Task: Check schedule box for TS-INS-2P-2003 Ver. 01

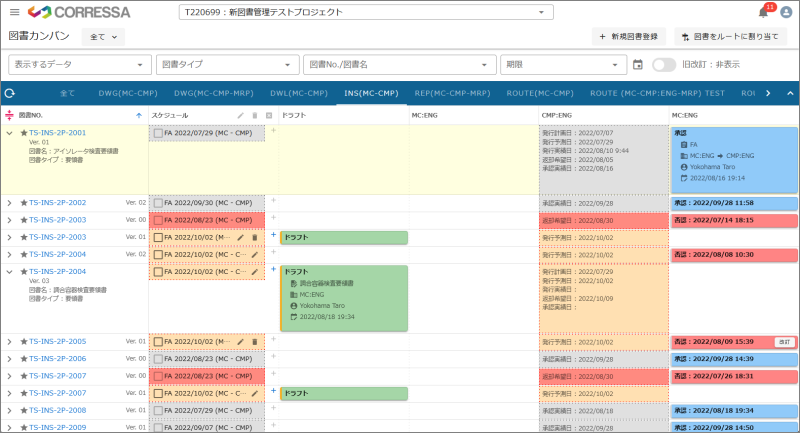Action: point(158,238)
